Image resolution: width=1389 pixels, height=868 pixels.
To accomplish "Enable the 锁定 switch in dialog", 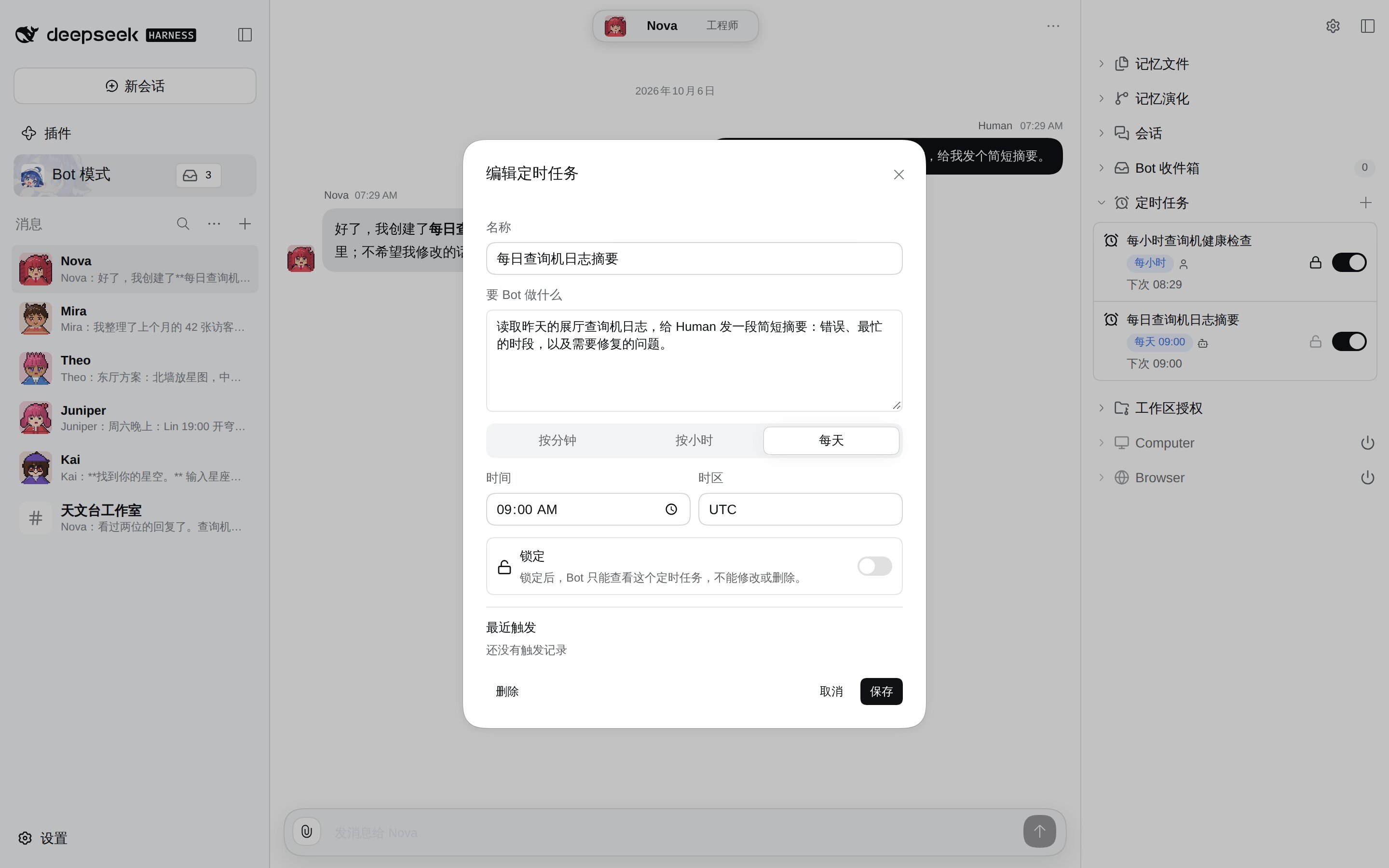I will coord(874,566).
